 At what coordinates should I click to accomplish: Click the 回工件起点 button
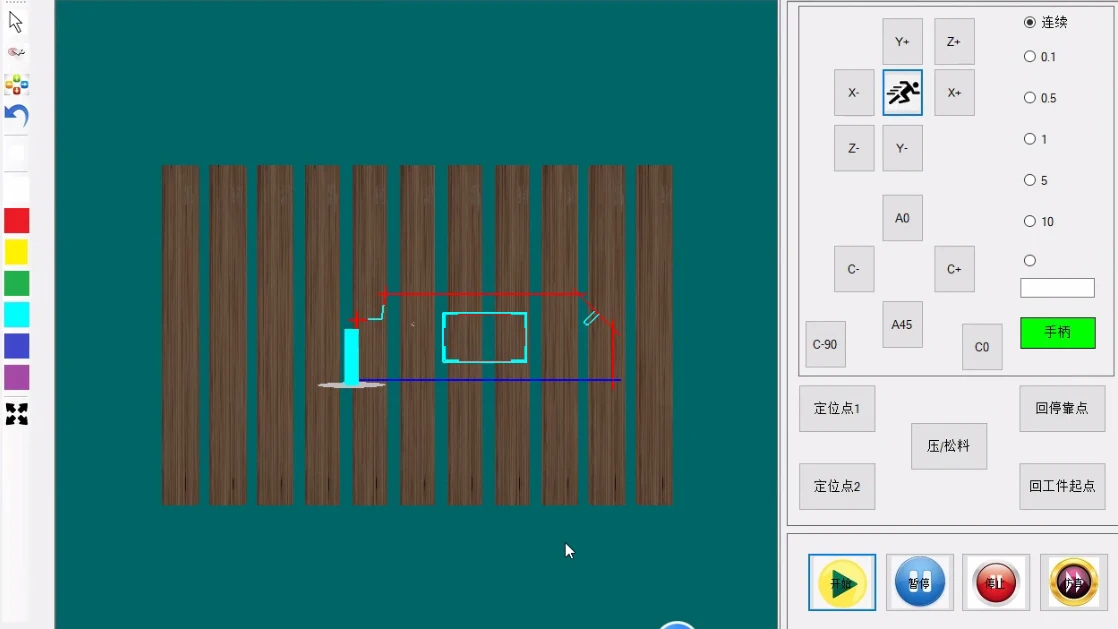(1062, 486)
